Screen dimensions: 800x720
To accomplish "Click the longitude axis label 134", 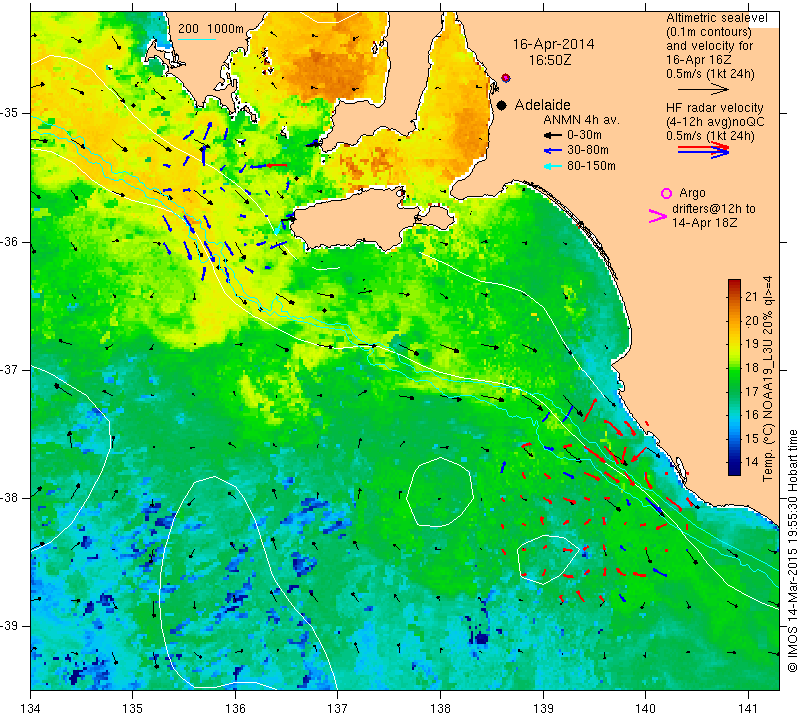I will pos(31,709).
